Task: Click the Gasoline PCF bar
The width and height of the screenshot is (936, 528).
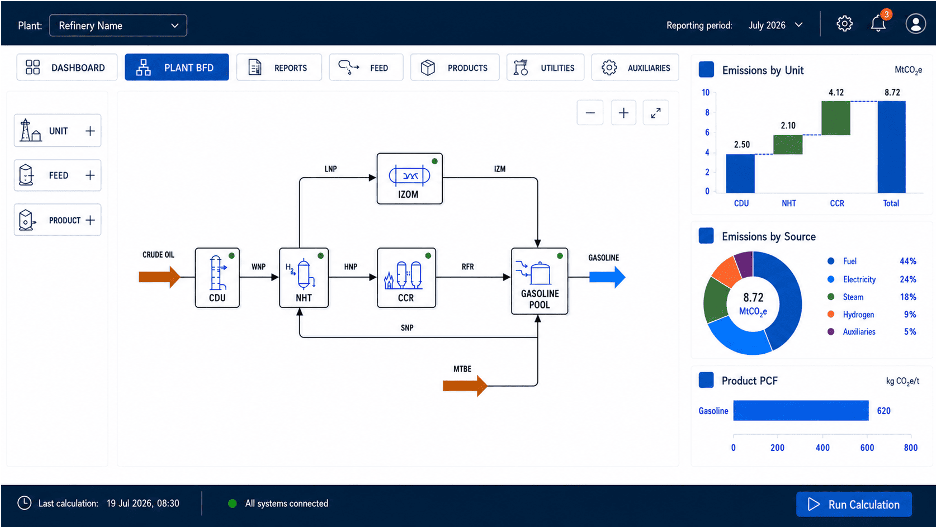Action: (x=800, y=410)
